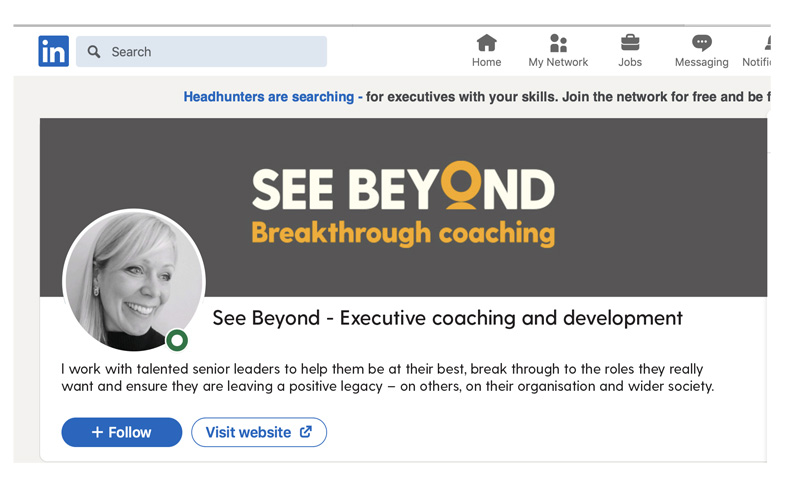Select the 'See Beyond - Executive coaching' title
The height and width of the screenshot is (480, 800).
pos(447,318)
